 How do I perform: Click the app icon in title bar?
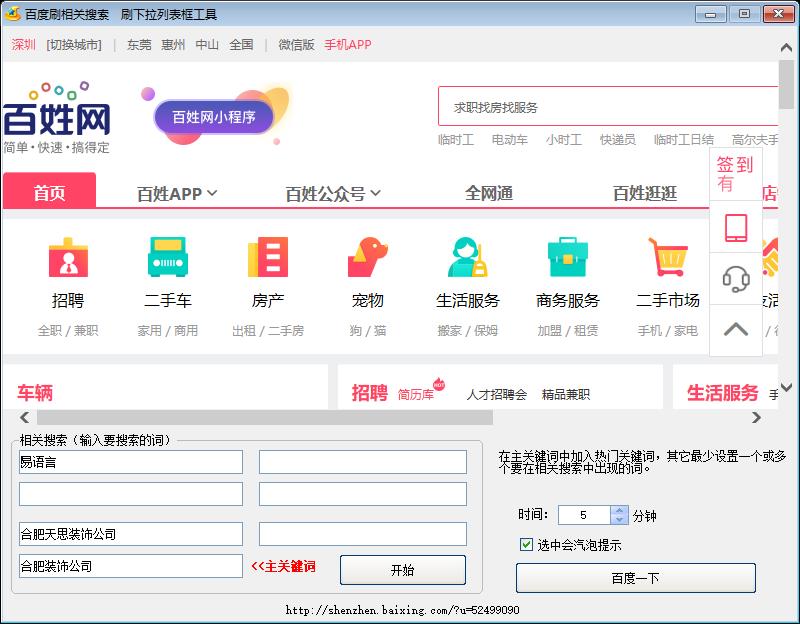tap(12, 14)
